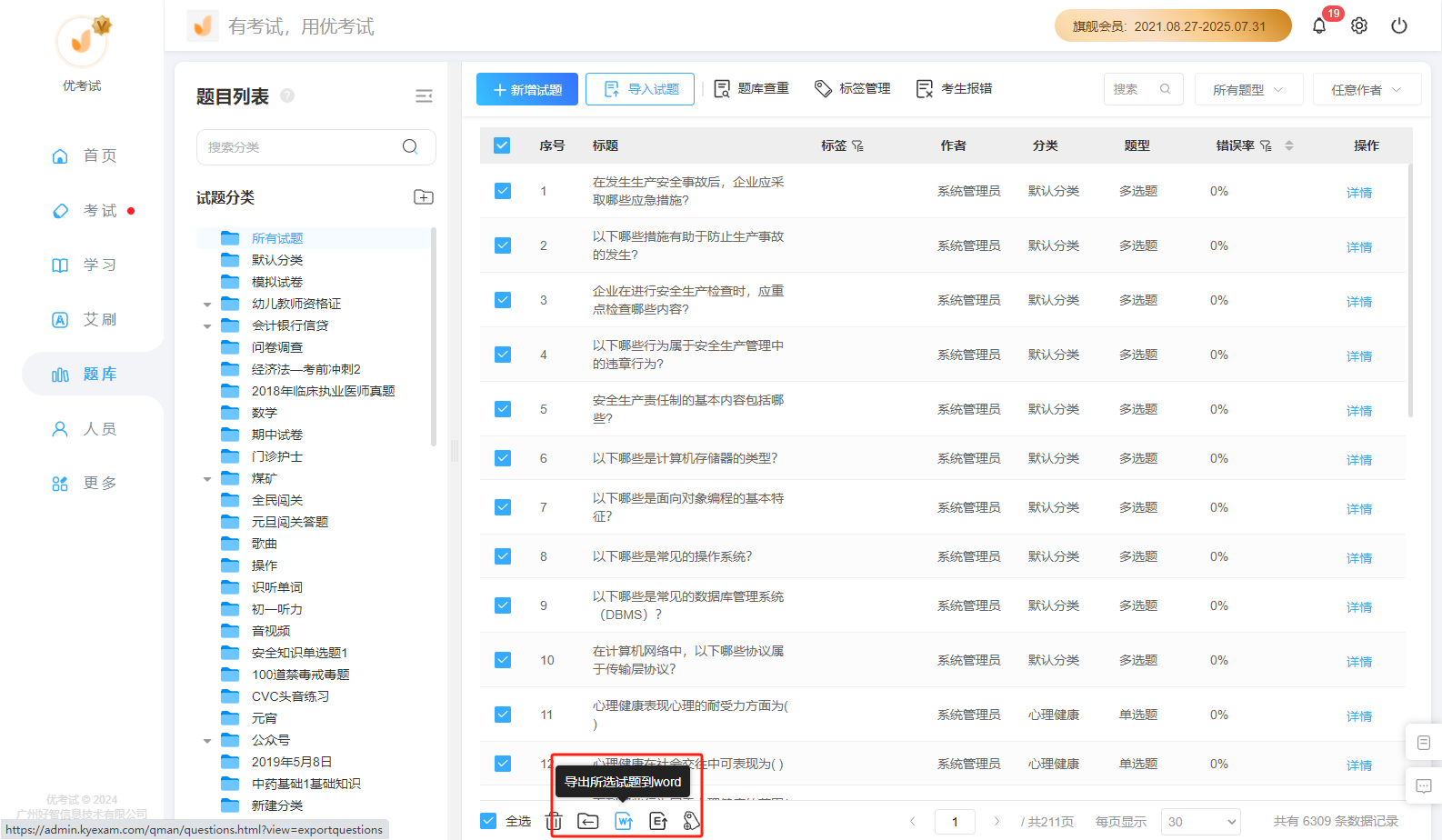
Task: Click the add tag icon in bottom toolbar
Action: (x=692, y=821)
